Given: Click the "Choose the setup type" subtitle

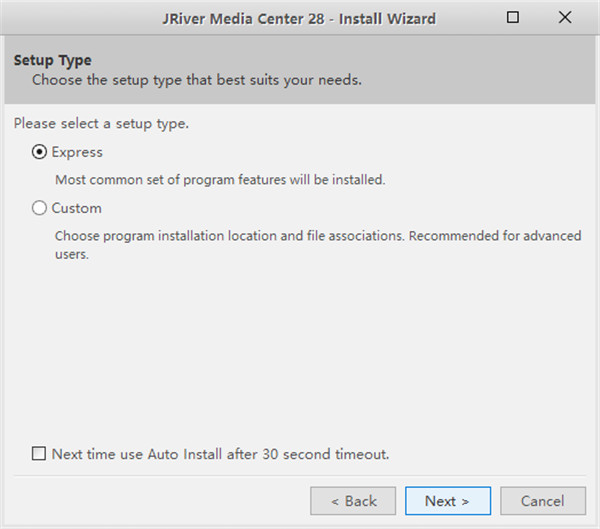Looking at the screenshot, I should point(196,79).
